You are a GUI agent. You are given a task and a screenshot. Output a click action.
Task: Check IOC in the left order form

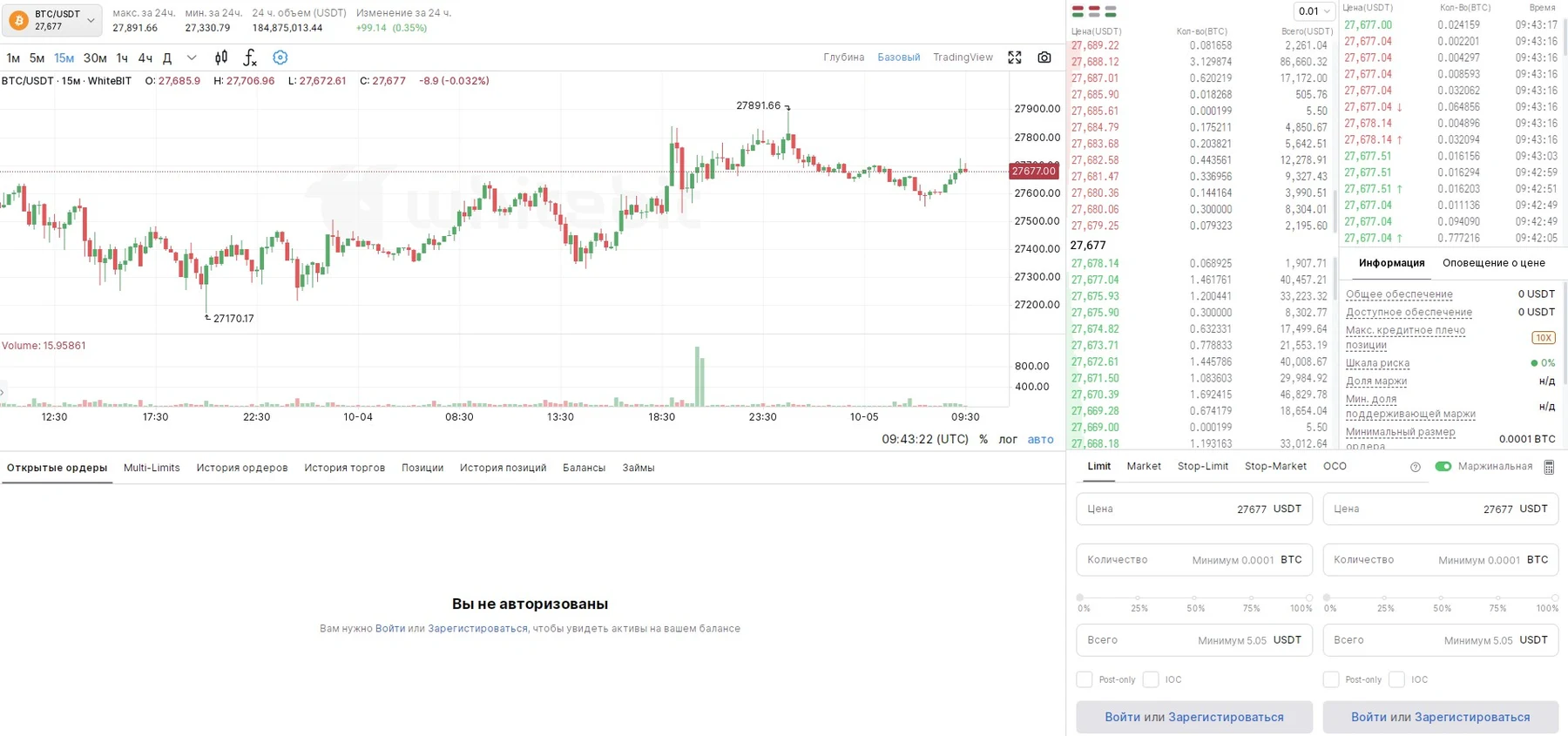(1151, 679)
